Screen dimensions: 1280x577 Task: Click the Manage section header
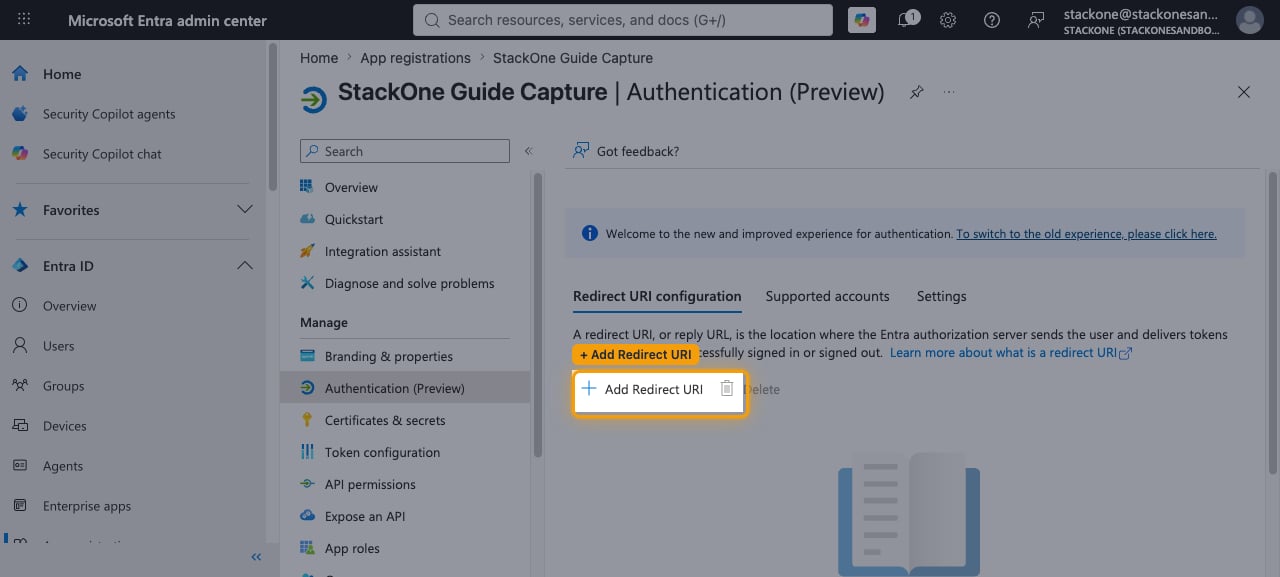(324, 323)
